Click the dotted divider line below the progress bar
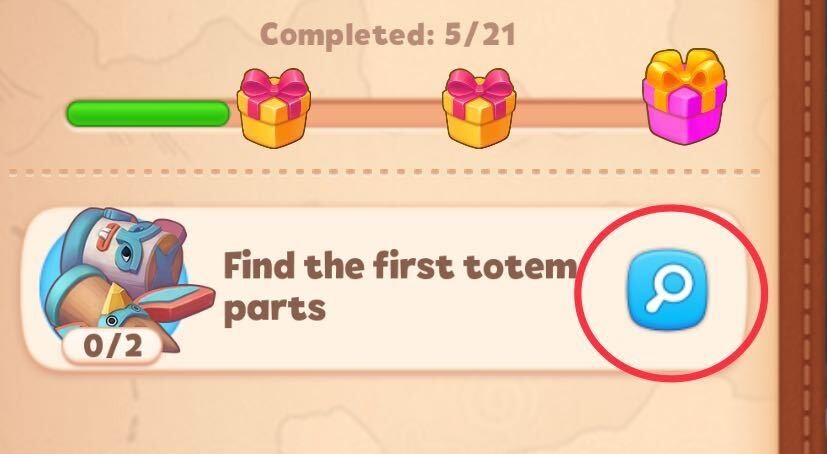The width and height of the screenshot is (827, 454). tap(384, 172)
